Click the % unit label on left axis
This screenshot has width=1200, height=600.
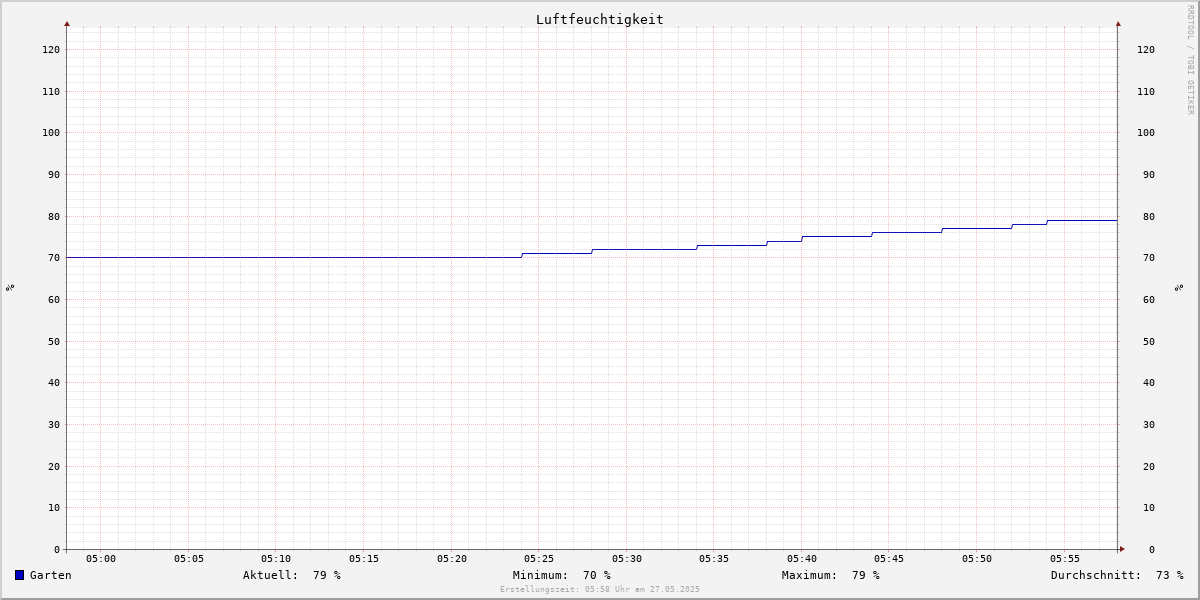click(10, 287)
